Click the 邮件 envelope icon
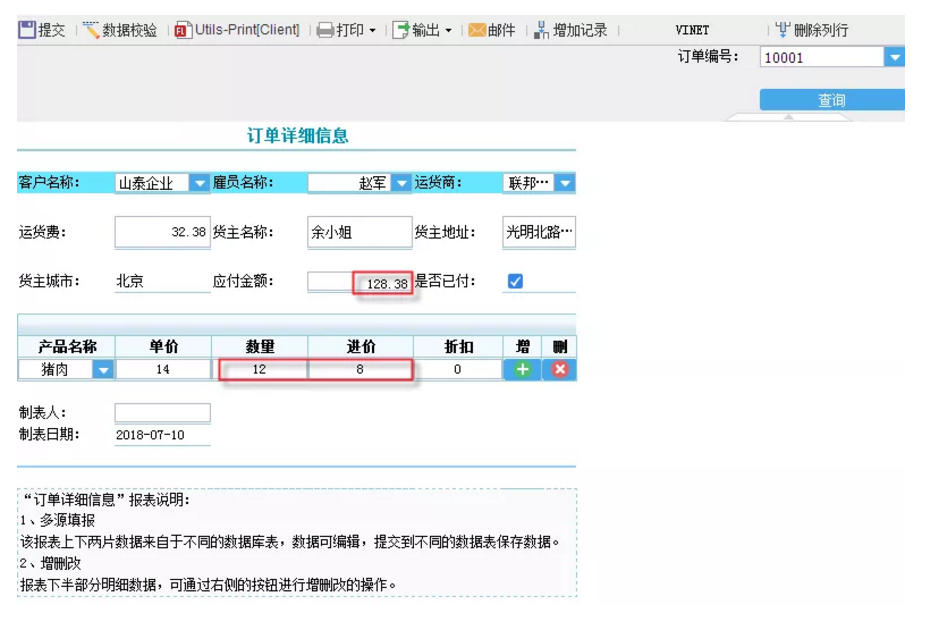The height and width of the screenshot is (638, 947). click(477, 30)
